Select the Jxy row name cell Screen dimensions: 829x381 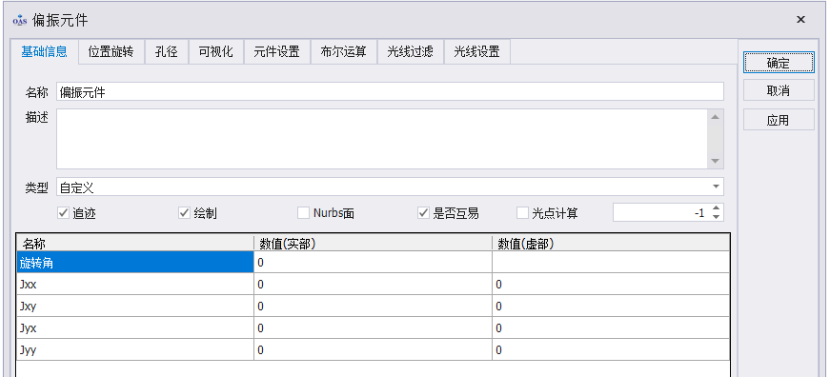(x=135, y=306)
